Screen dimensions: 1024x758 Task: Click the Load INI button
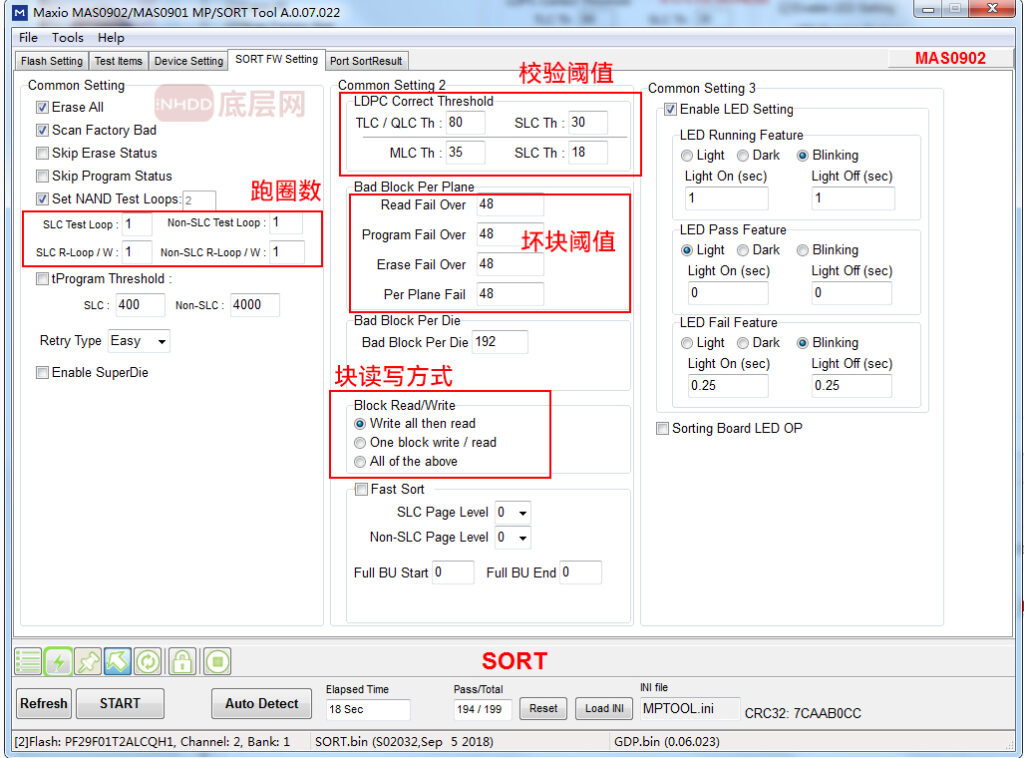pyautogui.click(x=603, y=708)
